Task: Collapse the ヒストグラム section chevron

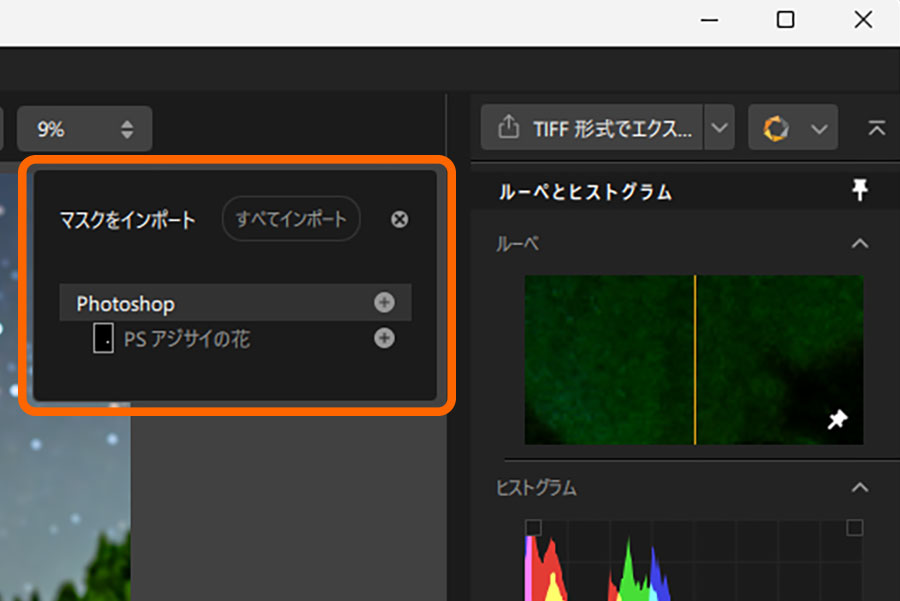Action: (859, 488)
